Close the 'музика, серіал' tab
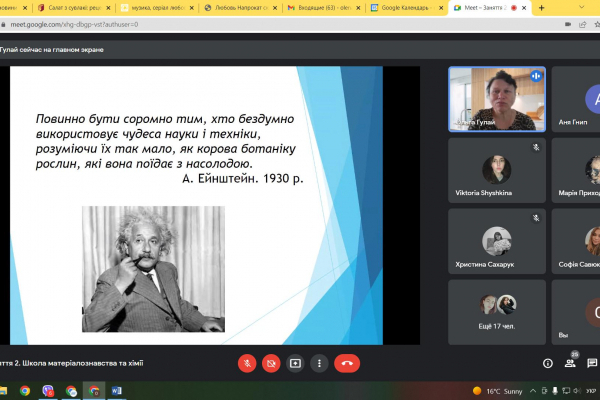Viewport: 600px width, 400px height. (x=192, y=8)
